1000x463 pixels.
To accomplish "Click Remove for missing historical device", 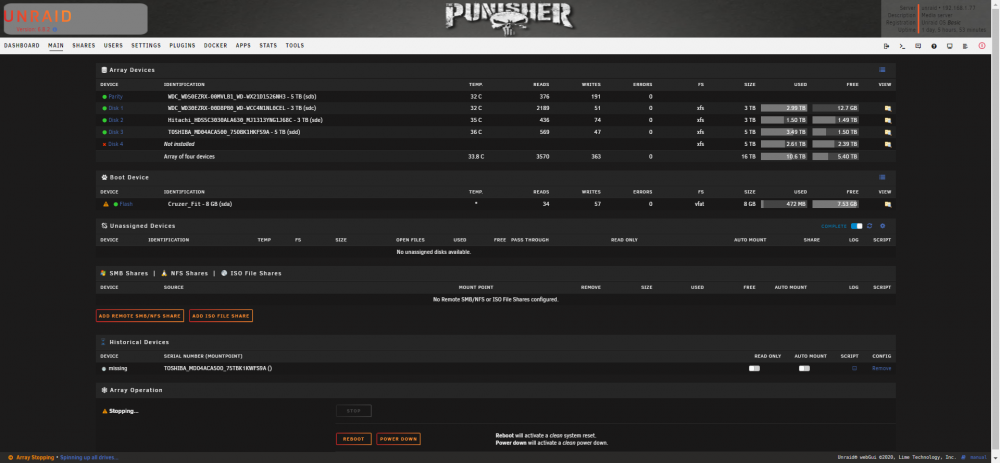I will [881, 369].
